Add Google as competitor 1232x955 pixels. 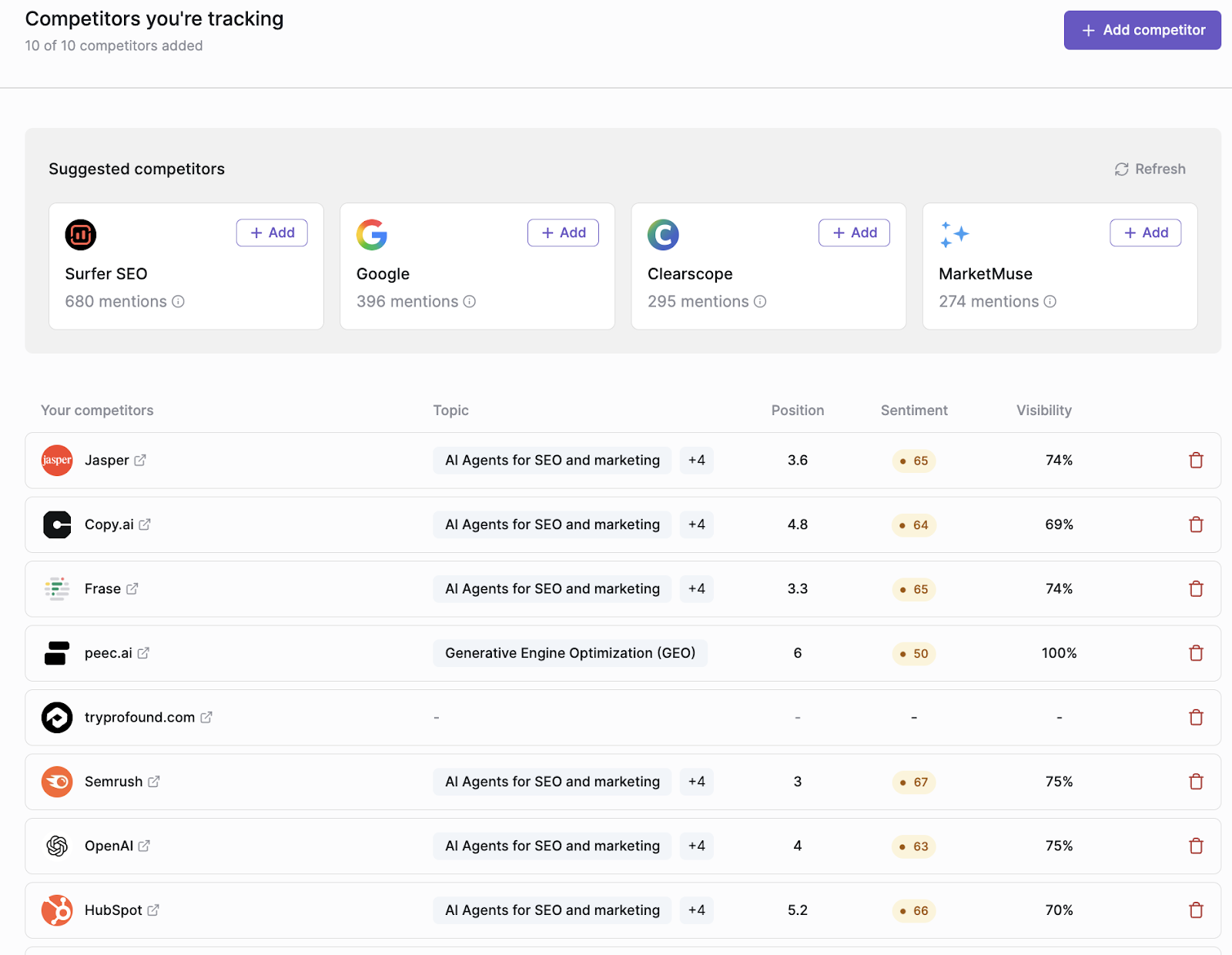563,233
